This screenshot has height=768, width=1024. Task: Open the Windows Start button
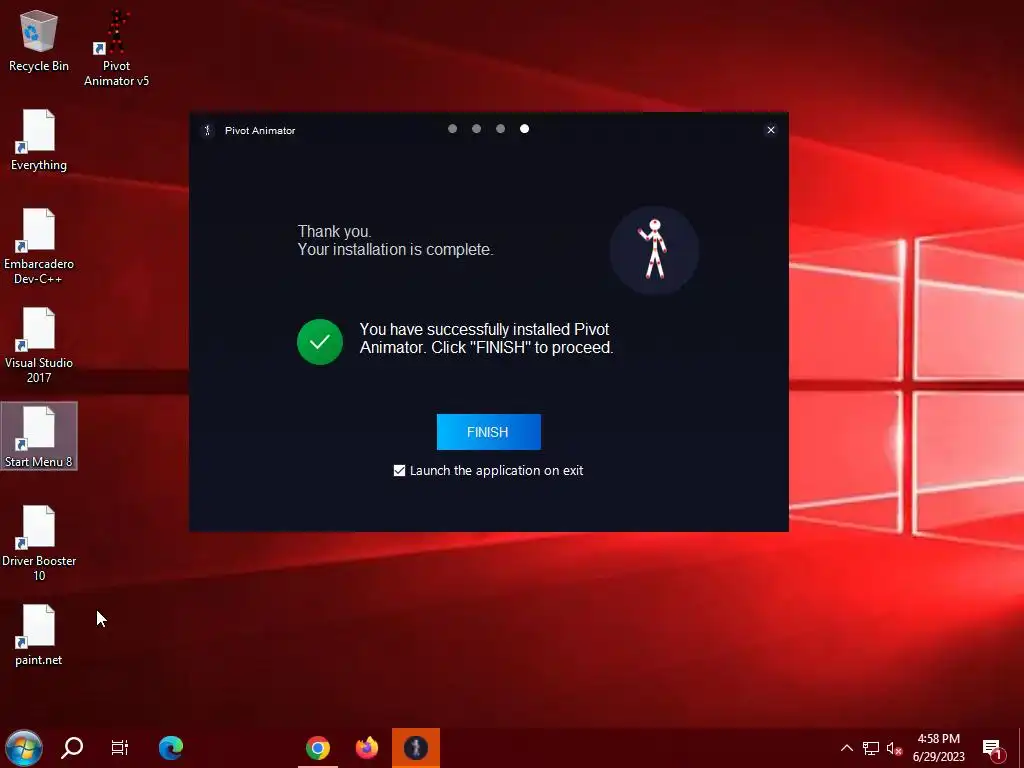(24, 748)
